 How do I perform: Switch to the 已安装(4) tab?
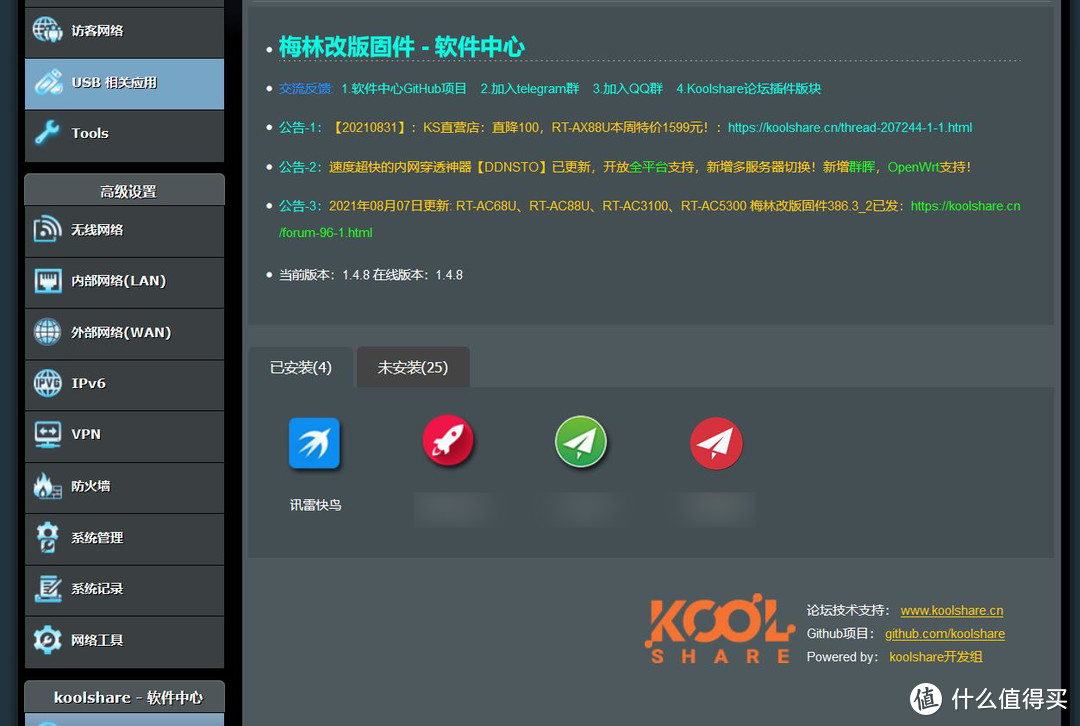pos(301,367)
